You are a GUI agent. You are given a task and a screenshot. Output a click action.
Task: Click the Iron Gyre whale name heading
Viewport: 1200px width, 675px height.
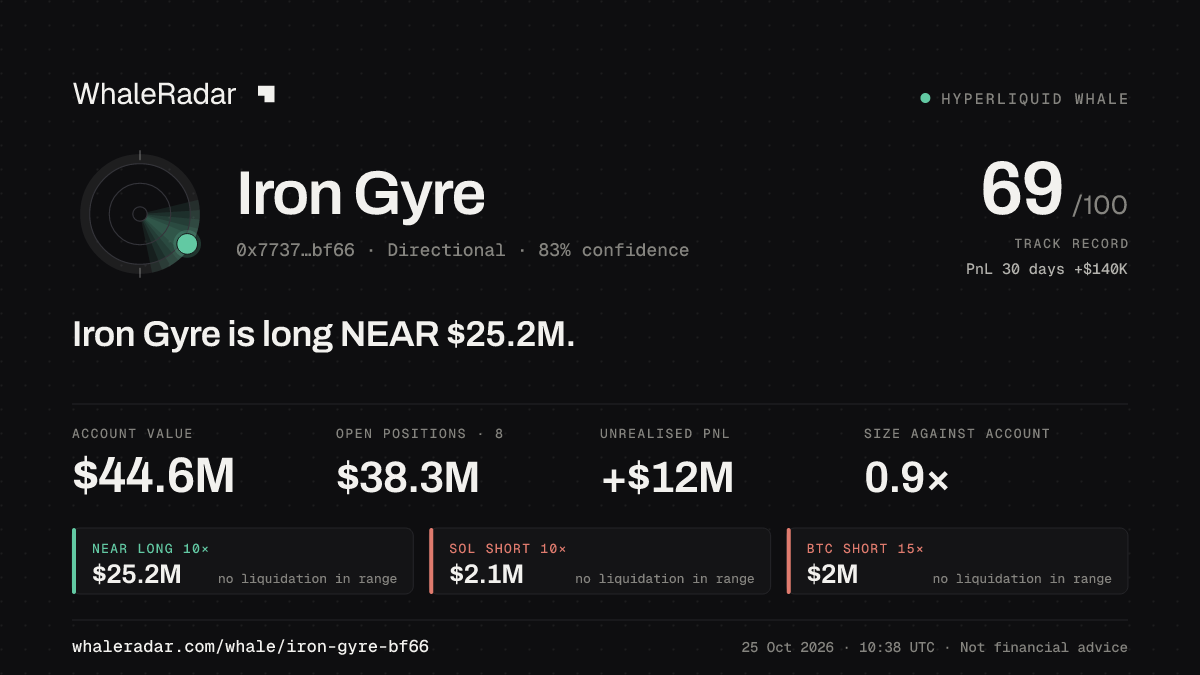[361, 194]
